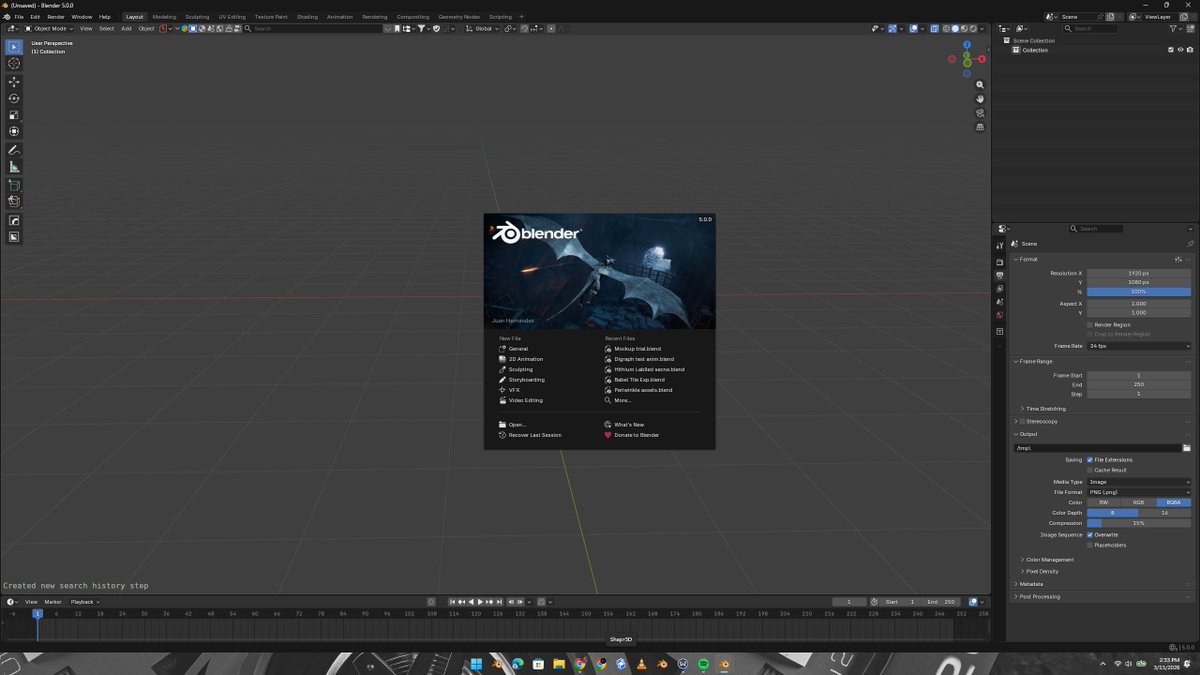
Task: Expand the Pixel Density panel
Action: point(1041,572)
